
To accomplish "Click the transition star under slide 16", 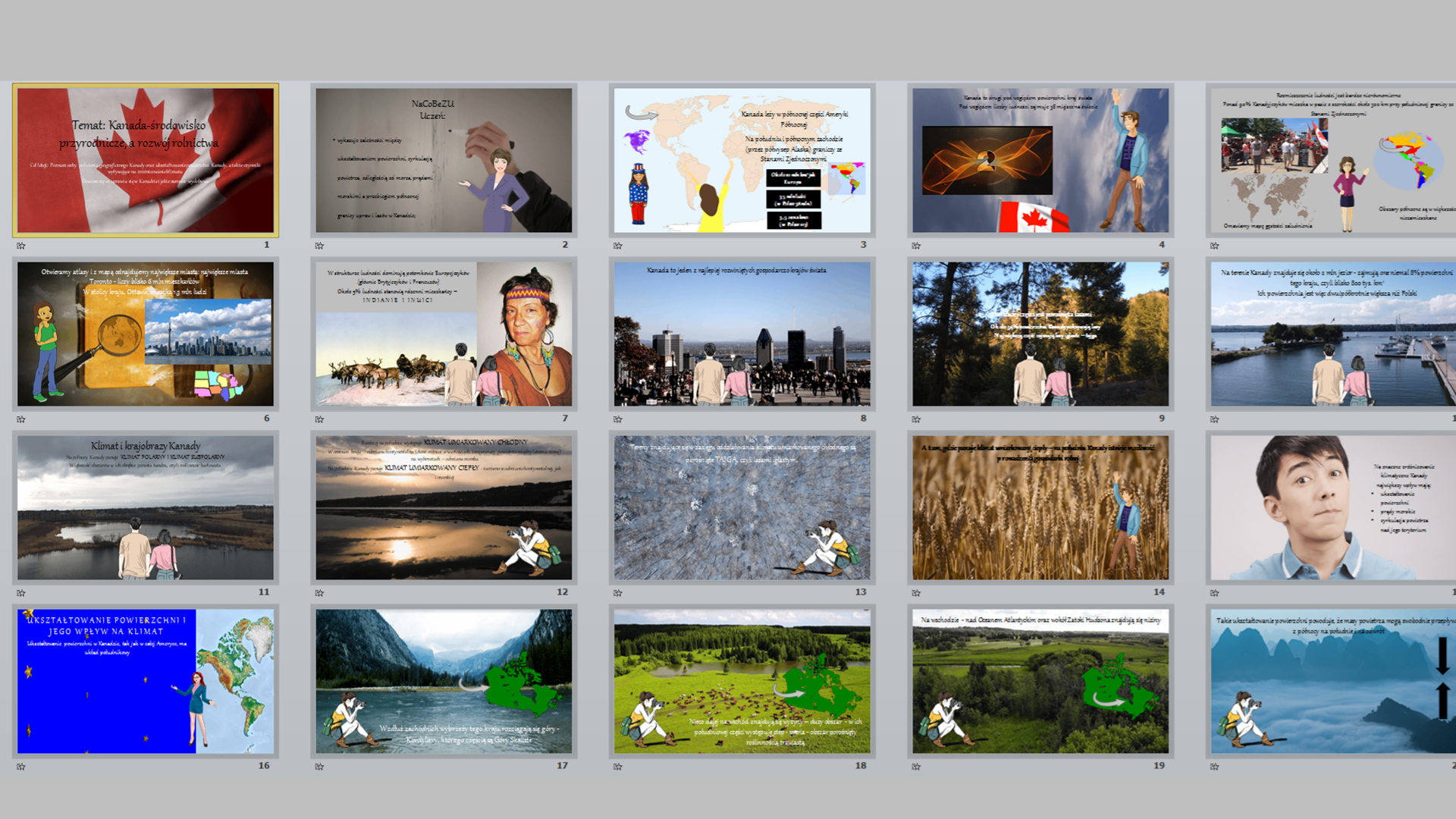I will (x=21, y=767).
